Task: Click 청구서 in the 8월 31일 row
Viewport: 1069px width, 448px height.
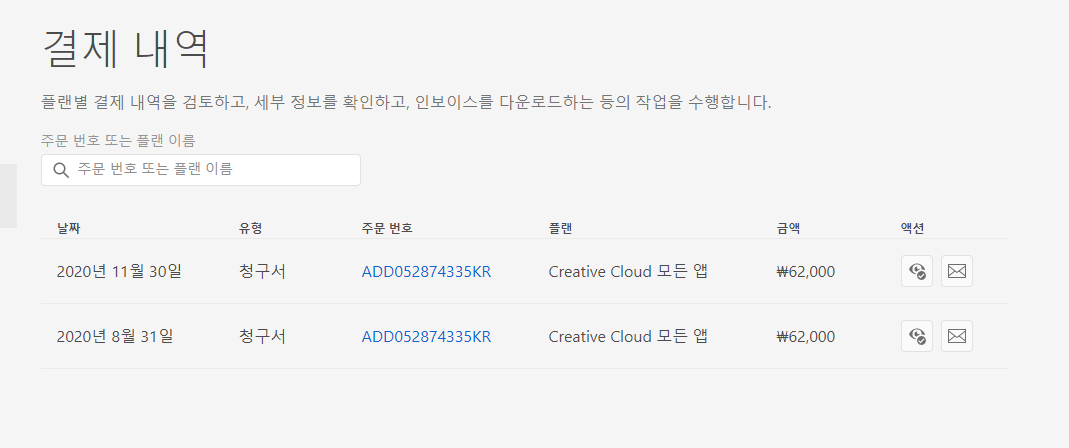Action: tap(262, 337)
